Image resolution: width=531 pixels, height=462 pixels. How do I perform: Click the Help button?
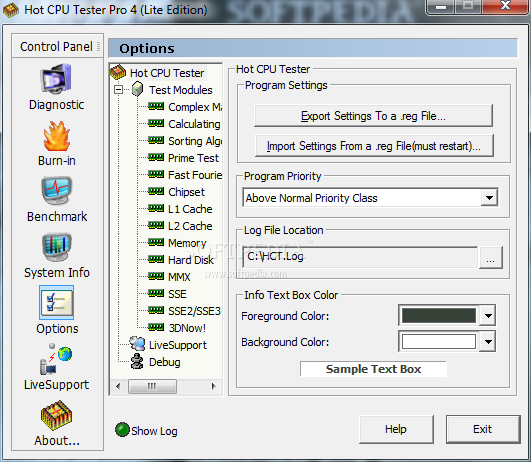396,429
